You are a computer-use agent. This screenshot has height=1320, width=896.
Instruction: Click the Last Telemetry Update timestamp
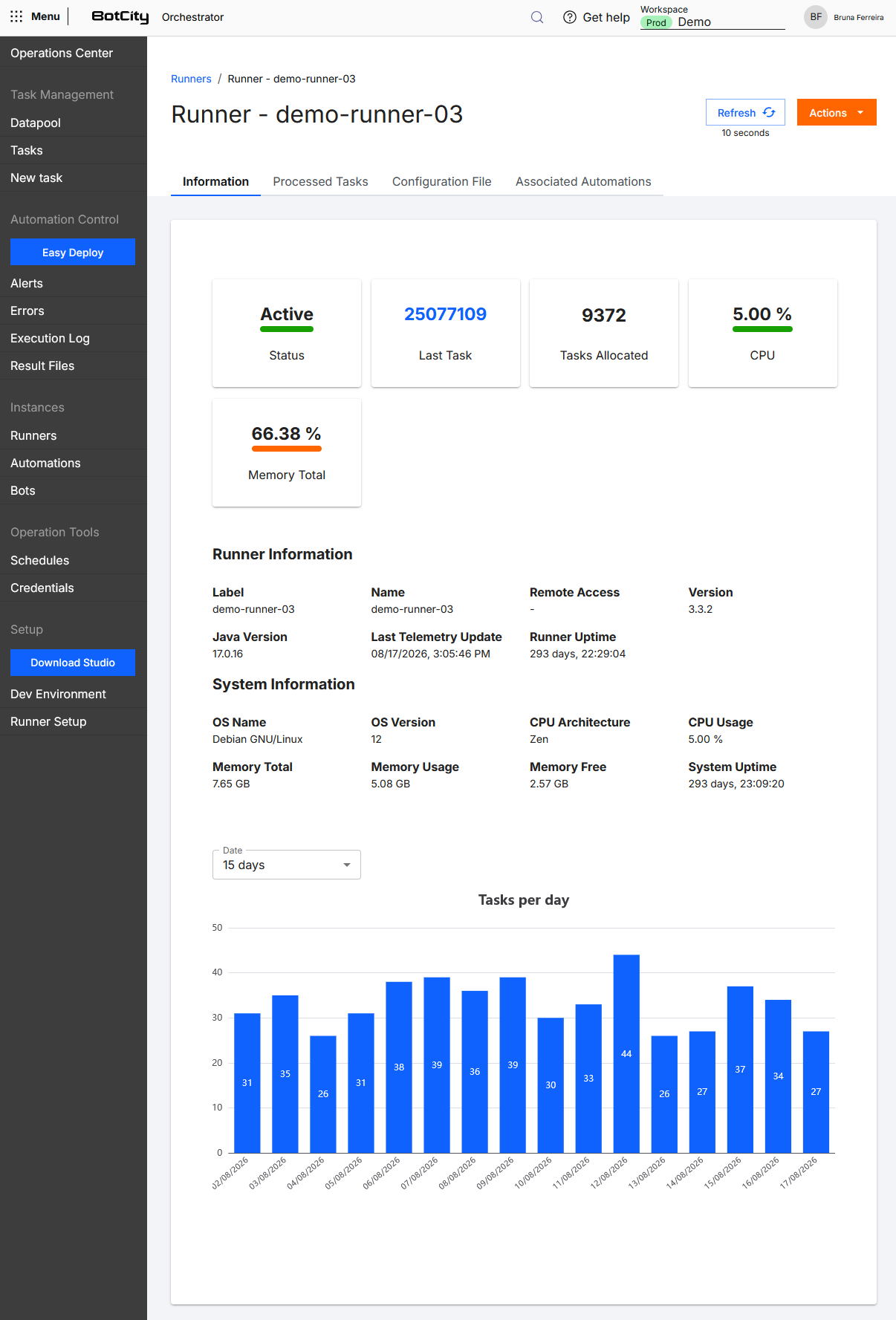click(x=430, y=654)
